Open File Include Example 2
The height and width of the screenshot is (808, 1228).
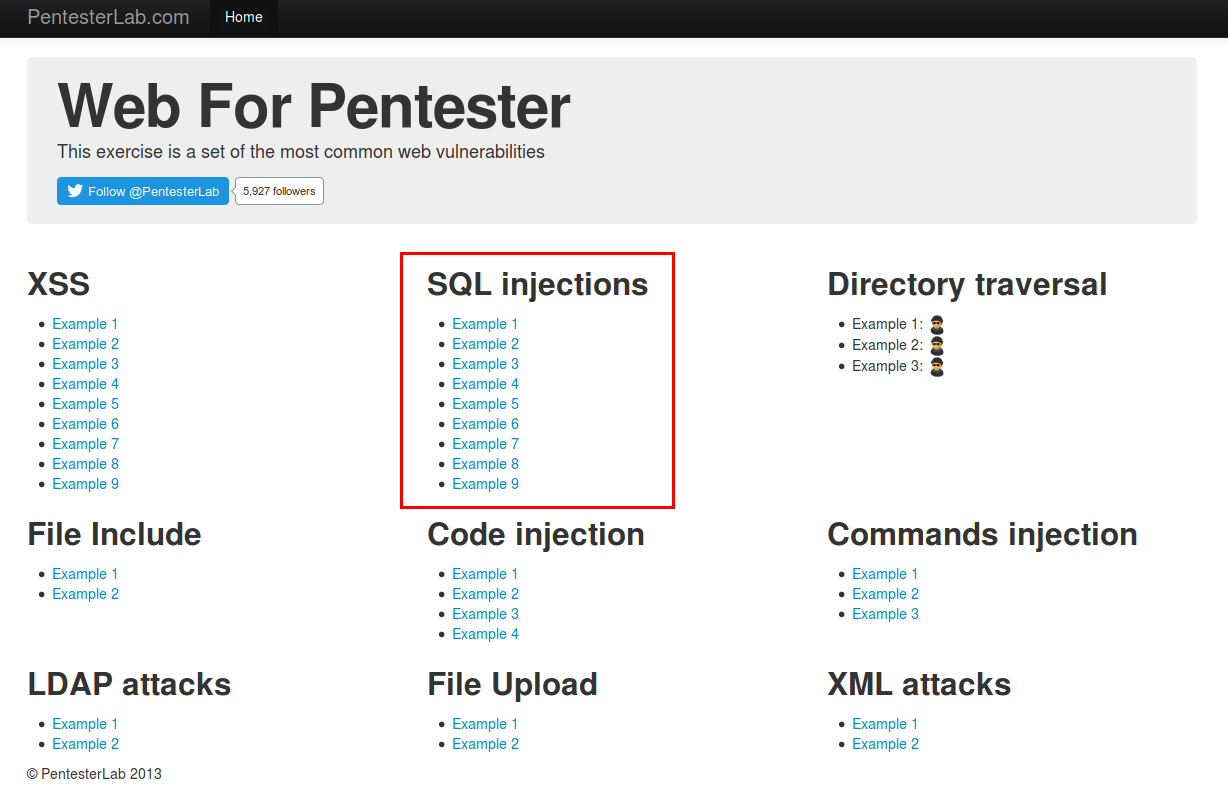click(x=85, y=593)
